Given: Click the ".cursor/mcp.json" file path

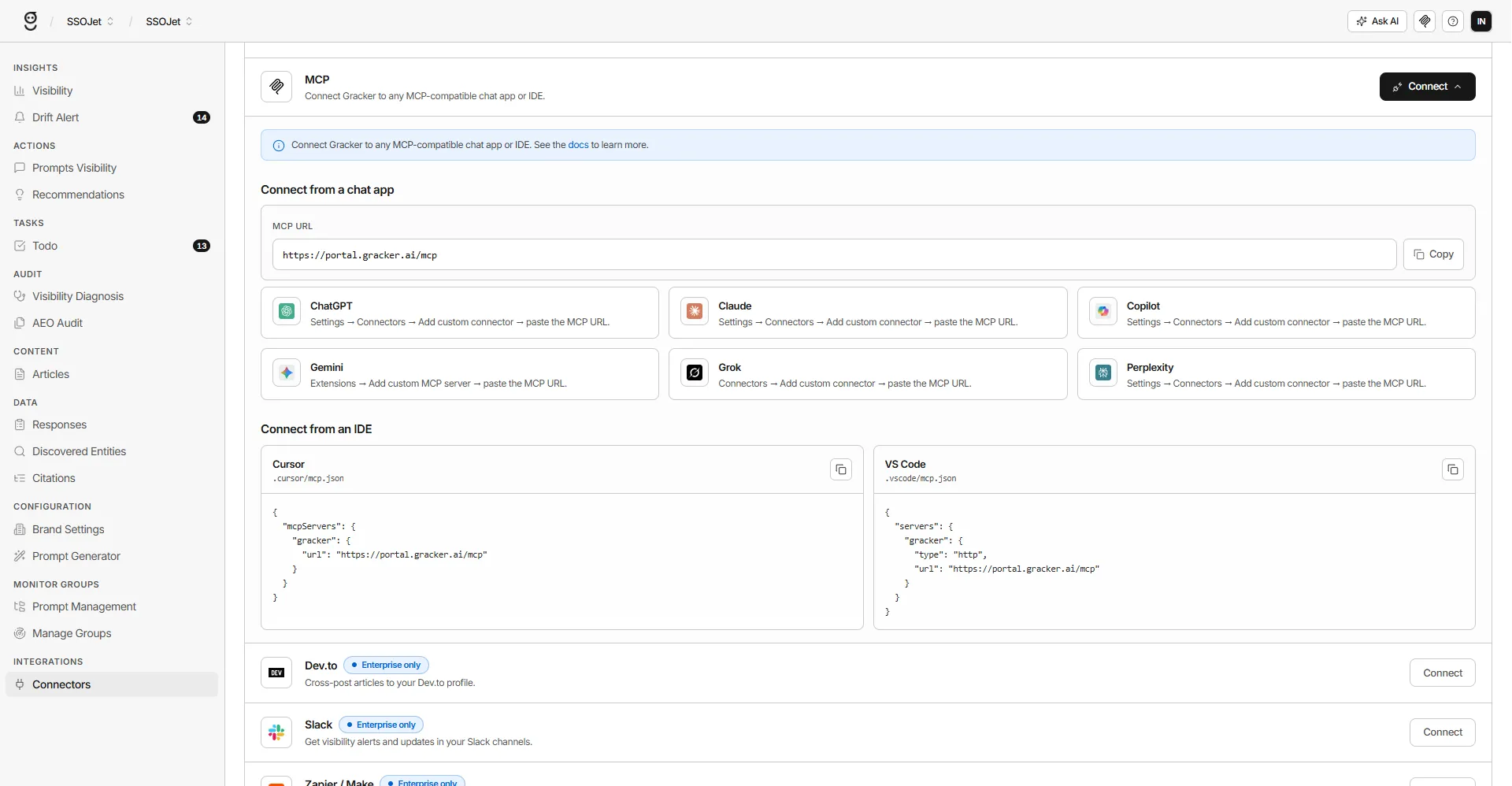Looking at the screenshot, I should tap(309, 479).
